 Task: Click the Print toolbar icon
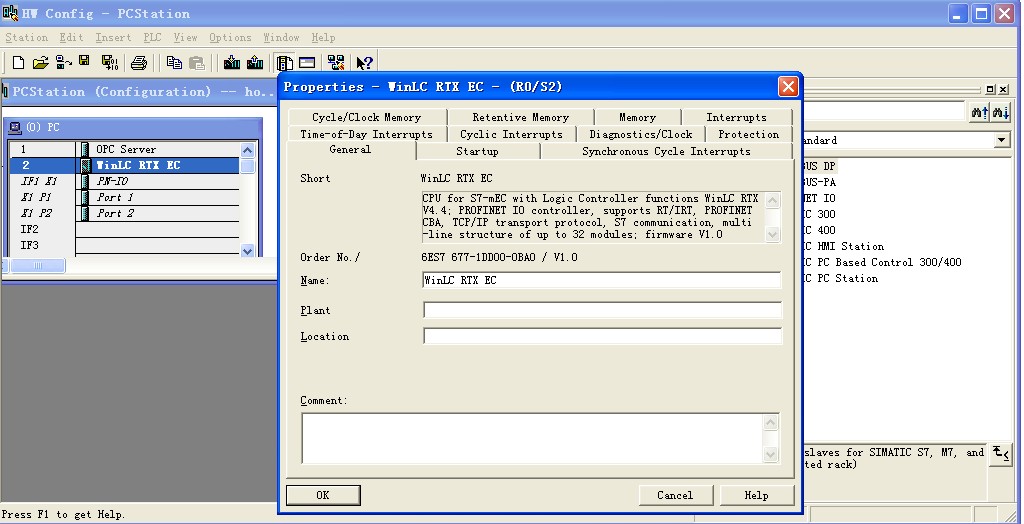(x=138, y=63)
